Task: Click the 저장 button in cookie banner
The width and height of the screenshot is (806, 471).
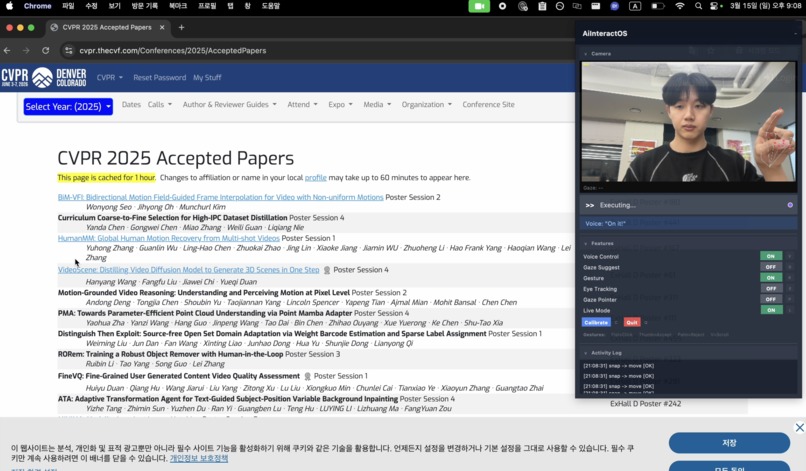Action: coord(729,443)
